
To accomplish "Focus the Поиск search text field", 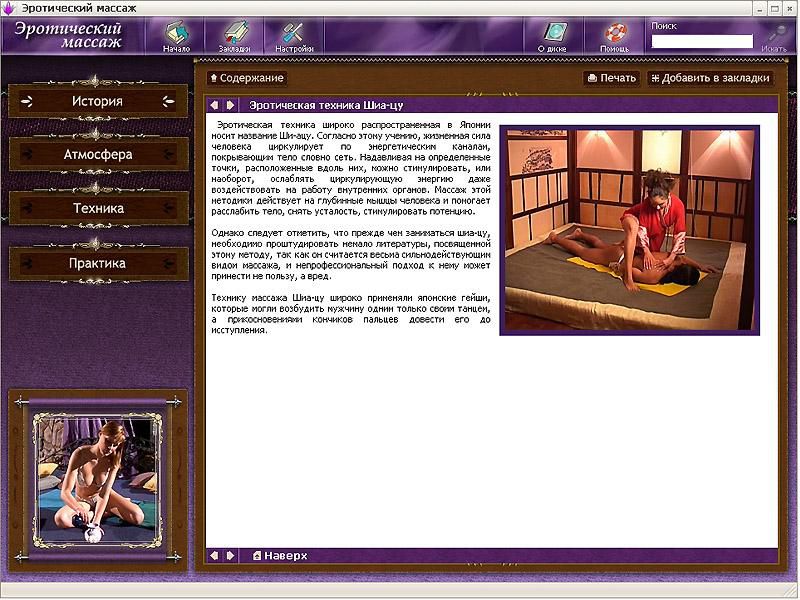I will pyautogui.click(x=702, y=42).
